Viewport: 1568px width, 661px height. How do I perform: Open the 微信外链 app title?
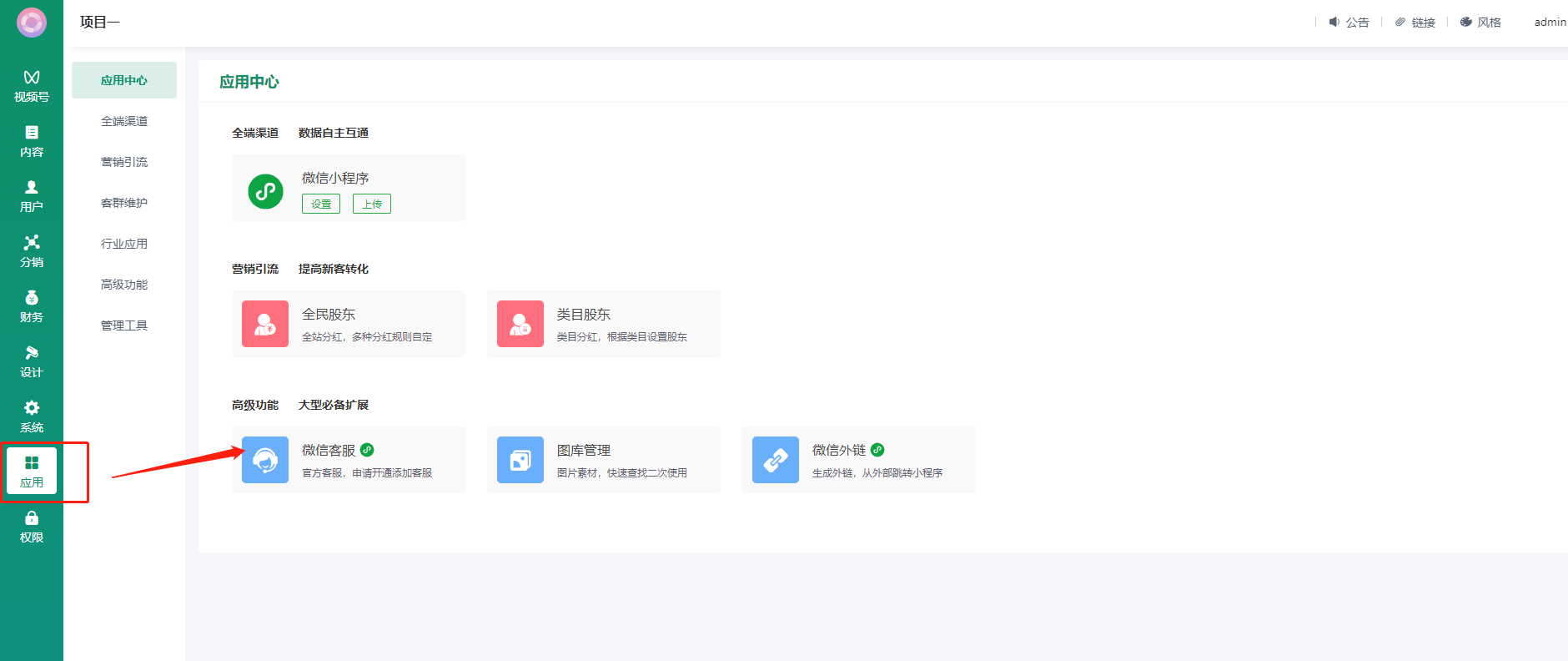[839, 451]
